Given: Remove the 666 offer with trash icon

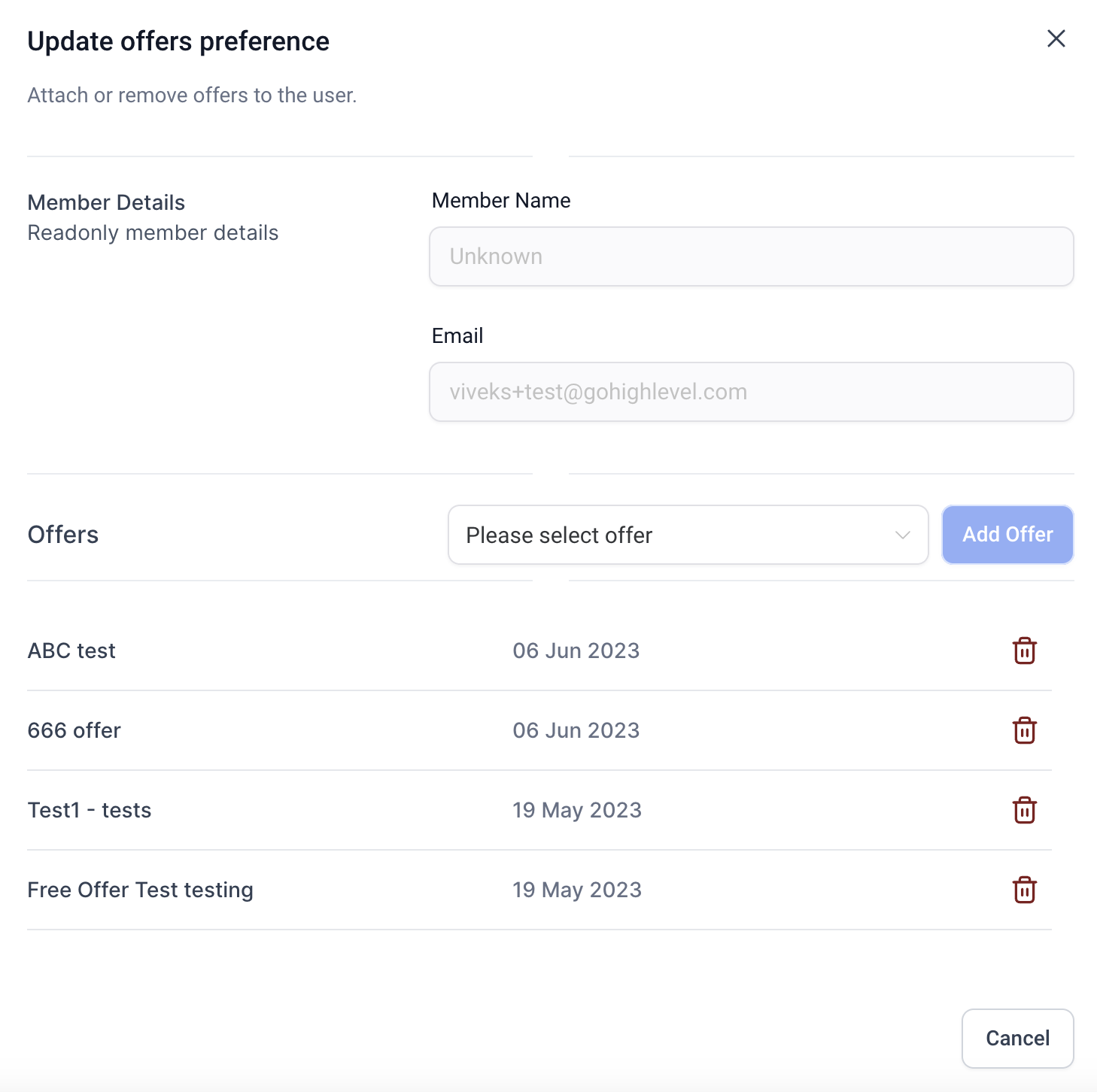Looking at the screenshot, I should point(1024,730).
